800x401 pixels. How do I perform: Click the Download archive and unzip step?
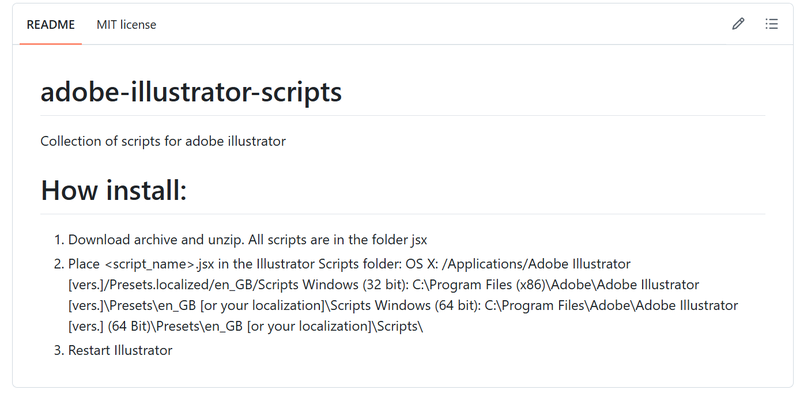pyautogui.click(x=247, y=240)
